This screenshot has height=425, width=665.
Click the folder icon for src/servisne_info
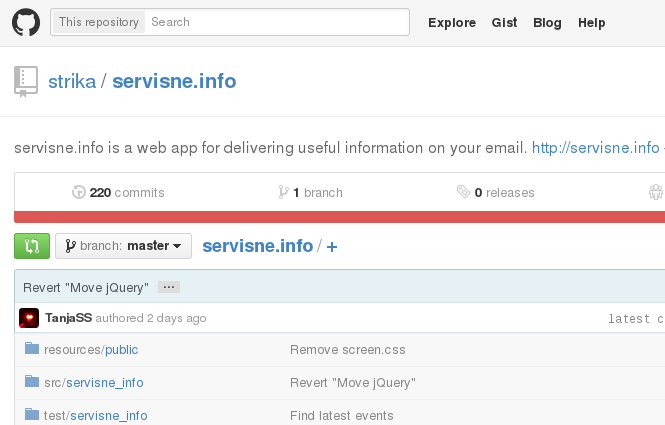[x=32, y=381]
